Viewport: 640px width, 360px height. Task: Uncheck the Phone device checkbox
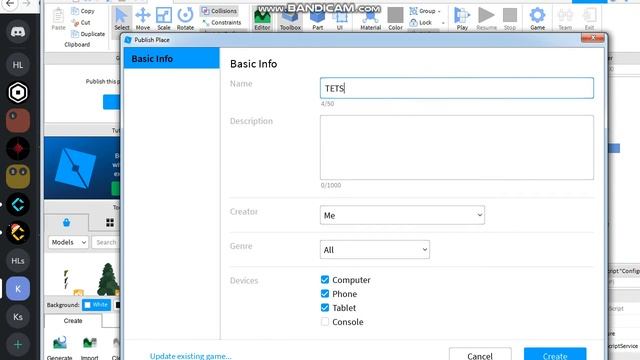[x=324, y=293]
